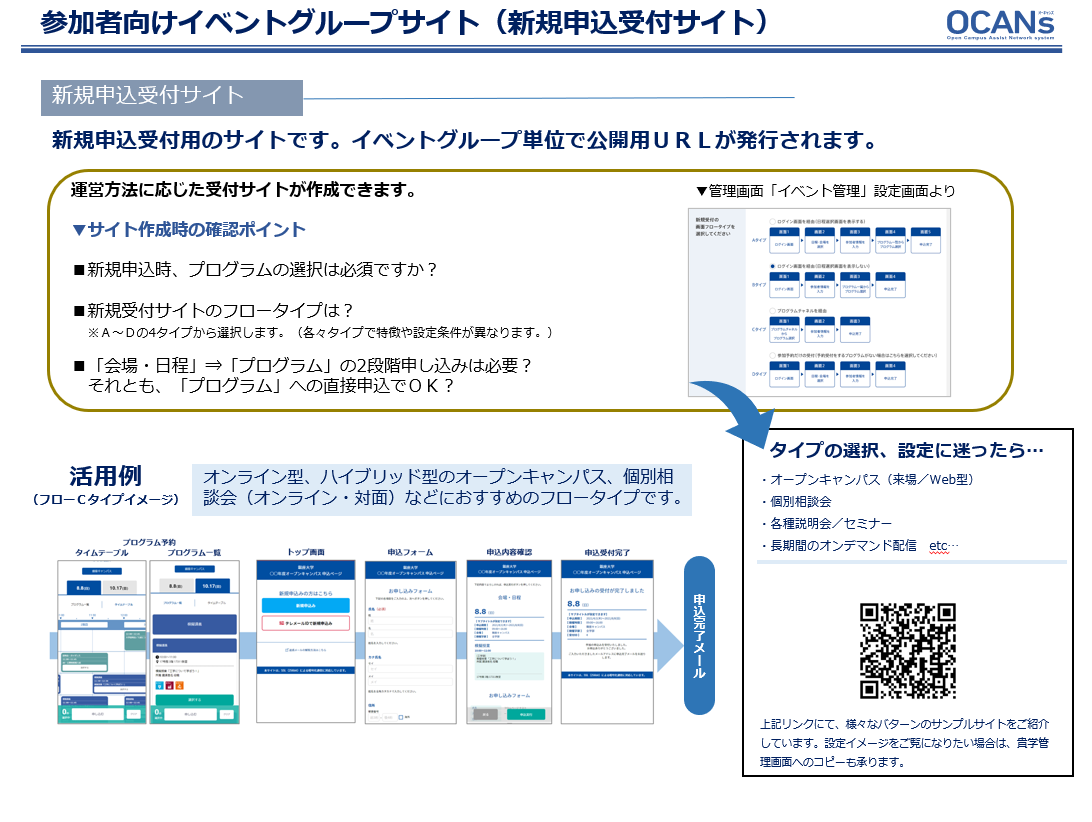Open the トップ画面 thumbnail
Image resolution: width=1092 pixels, height=822 pixels.
306,642
